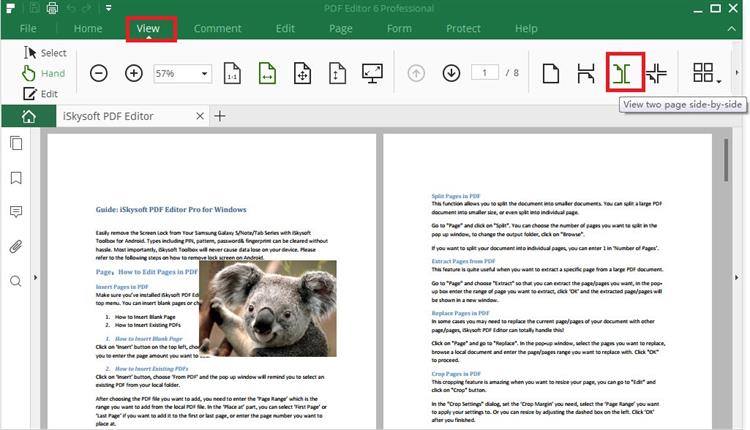Image resolution: width=750 pixels, height=430 pixels.
Task: Click the koala image in document
Action: coord(268,309)
